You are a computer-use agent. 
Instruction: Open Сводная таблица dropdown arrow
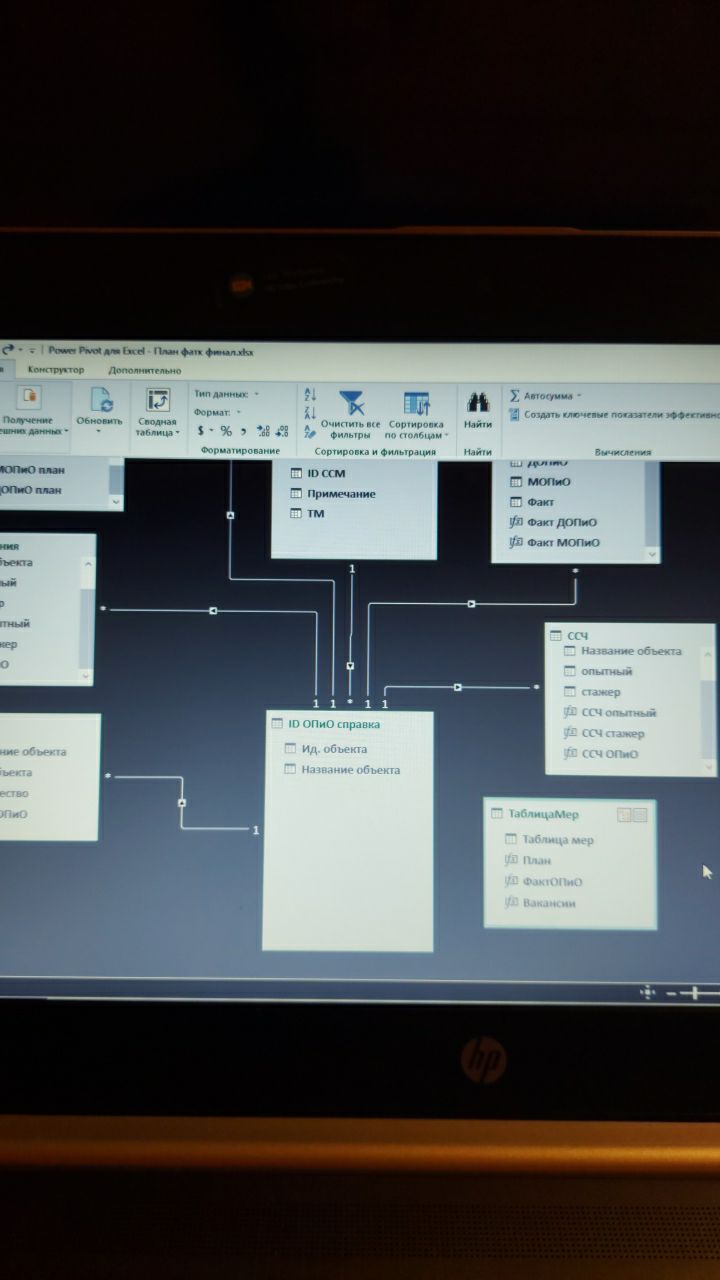[x=178, y=433]
